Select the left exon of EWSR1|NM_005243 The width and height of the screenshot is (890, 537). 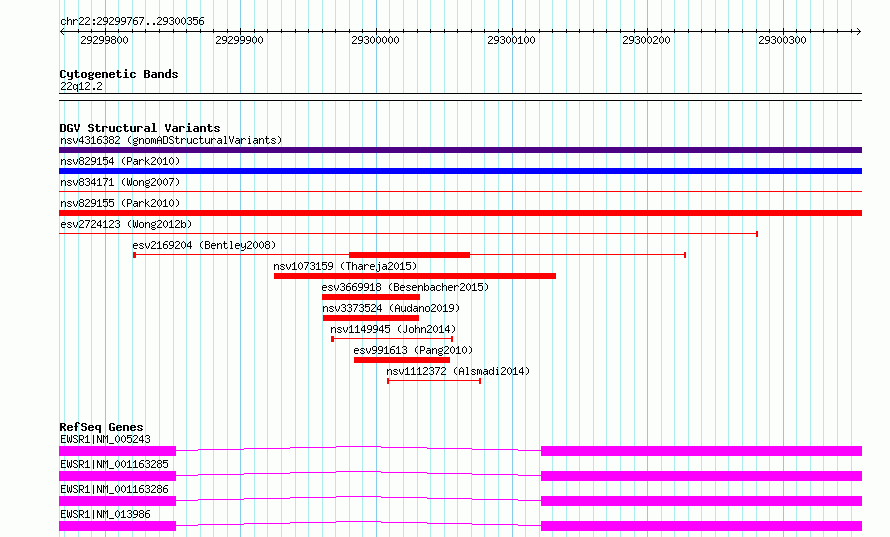click(117, 451)
